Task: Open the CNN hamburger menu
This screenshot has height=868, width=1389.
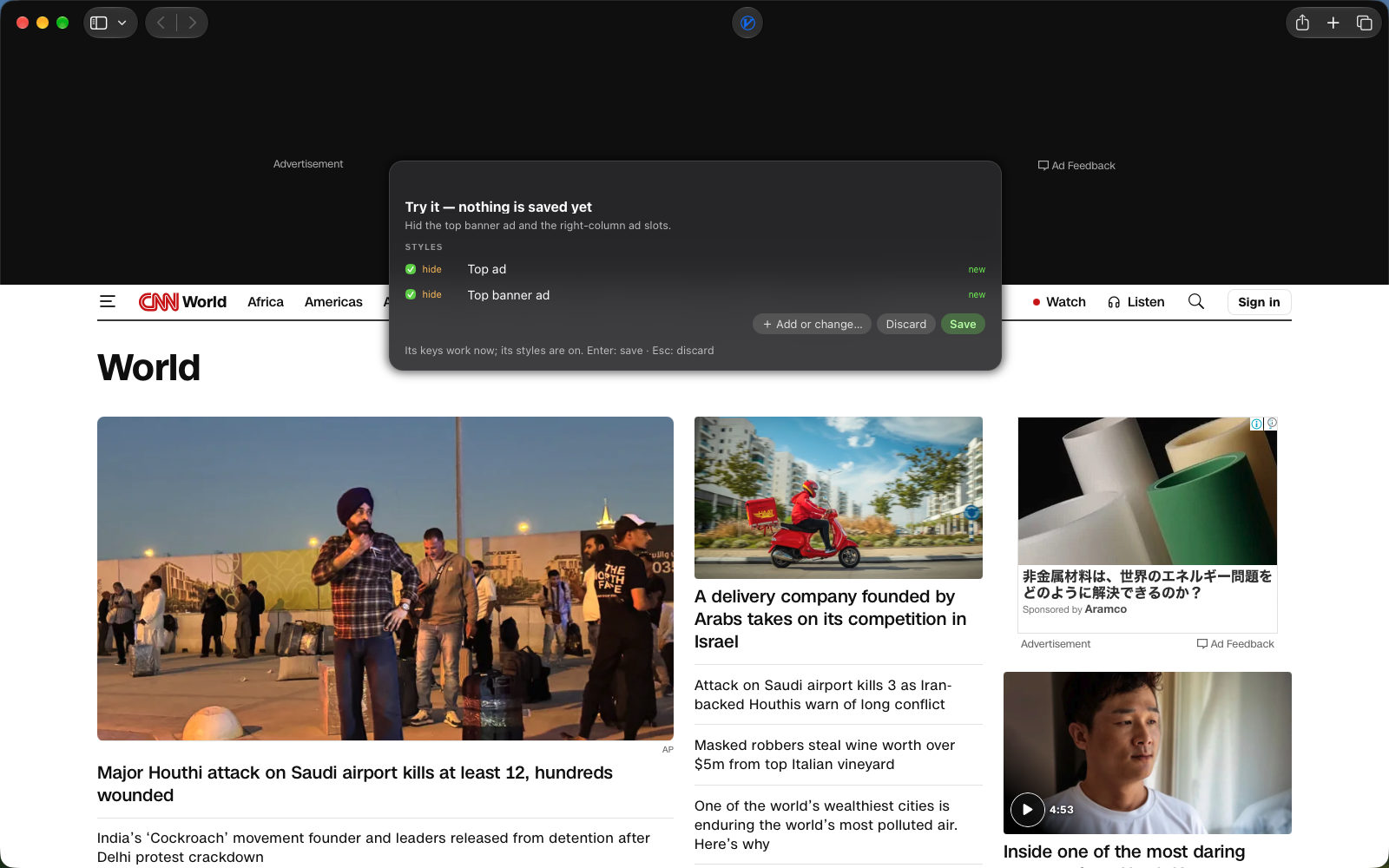Action: pos(108,301)
